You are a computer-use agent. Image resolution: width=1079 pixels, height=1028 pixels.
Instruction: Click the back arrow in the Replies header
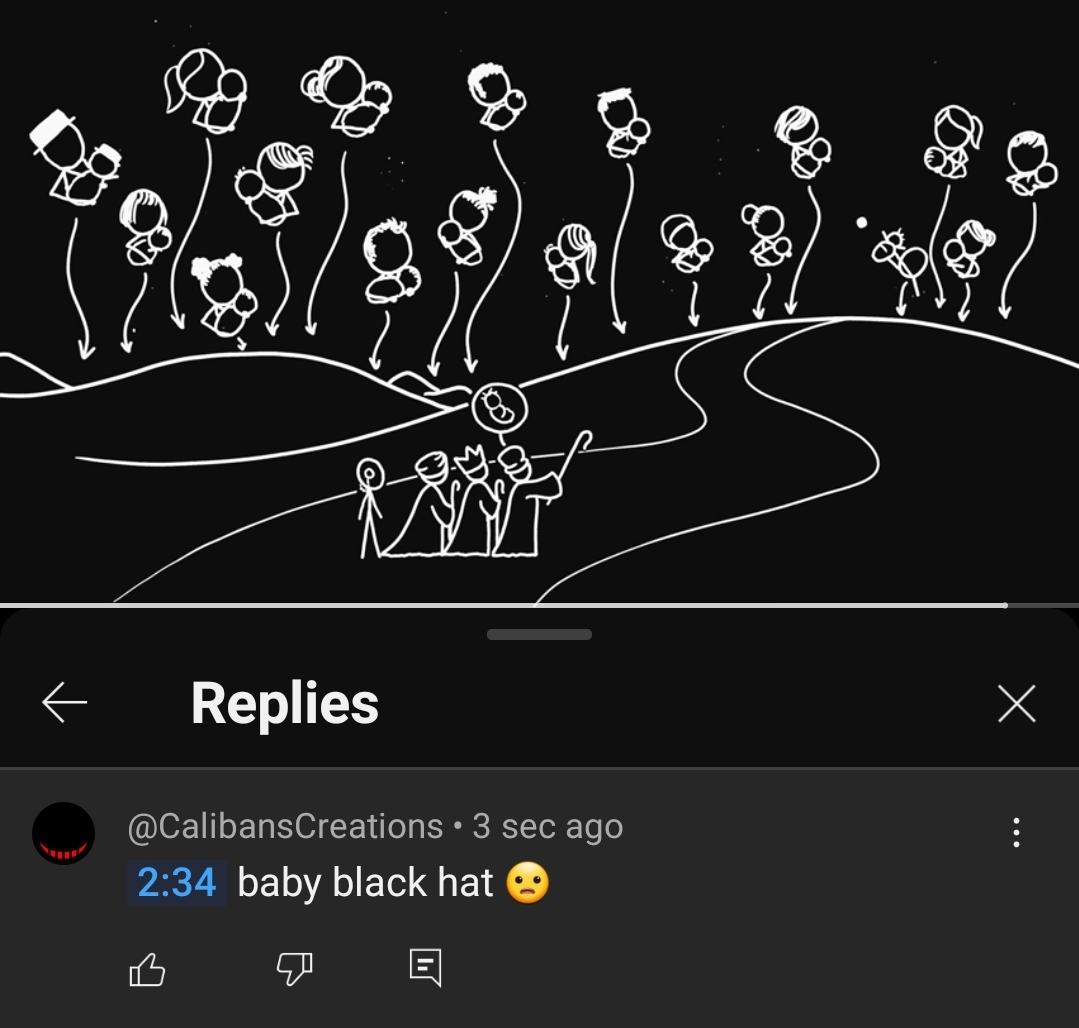pos(64,703)
